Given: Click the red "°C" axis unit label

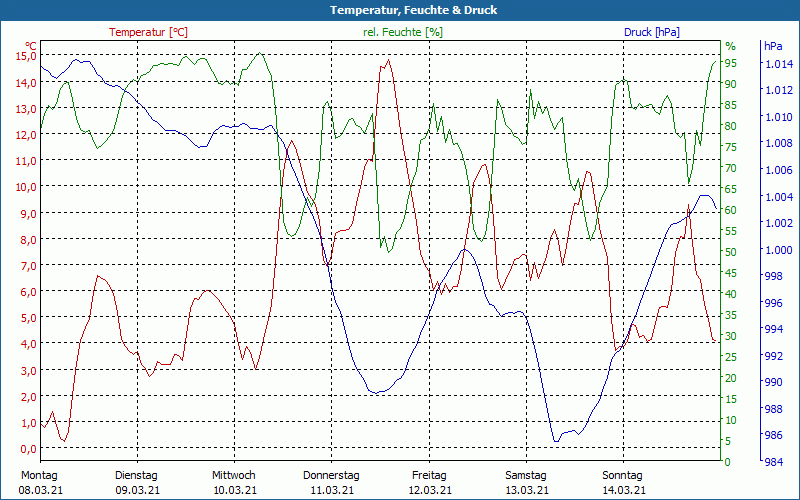Looking at the screenshot, I should pos(30,45).
